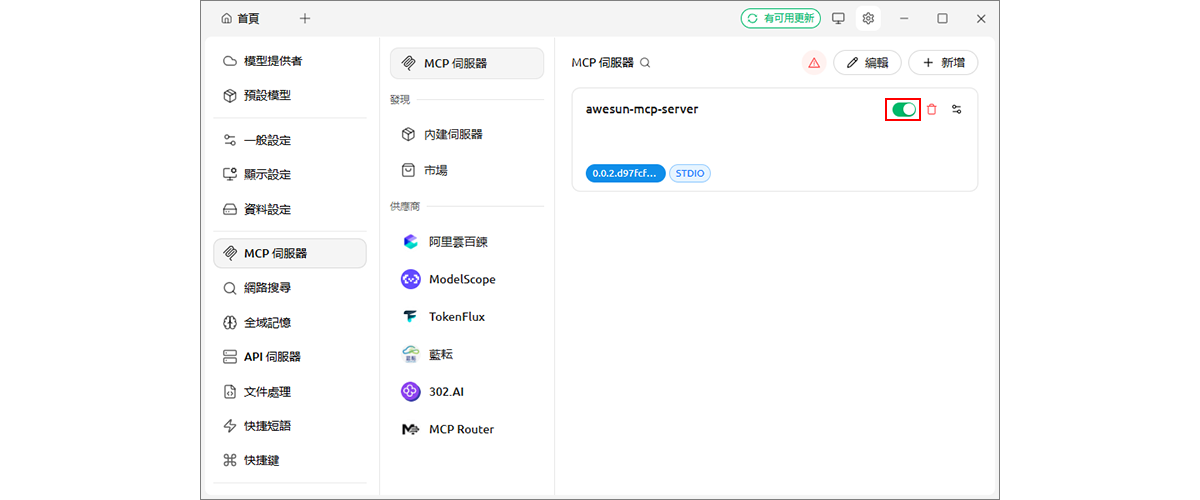Image resolution: width=1200 pixels, height=500 pixels.
Task: Select MCP 伺服器 in middle panel
Action: (467, 63)
